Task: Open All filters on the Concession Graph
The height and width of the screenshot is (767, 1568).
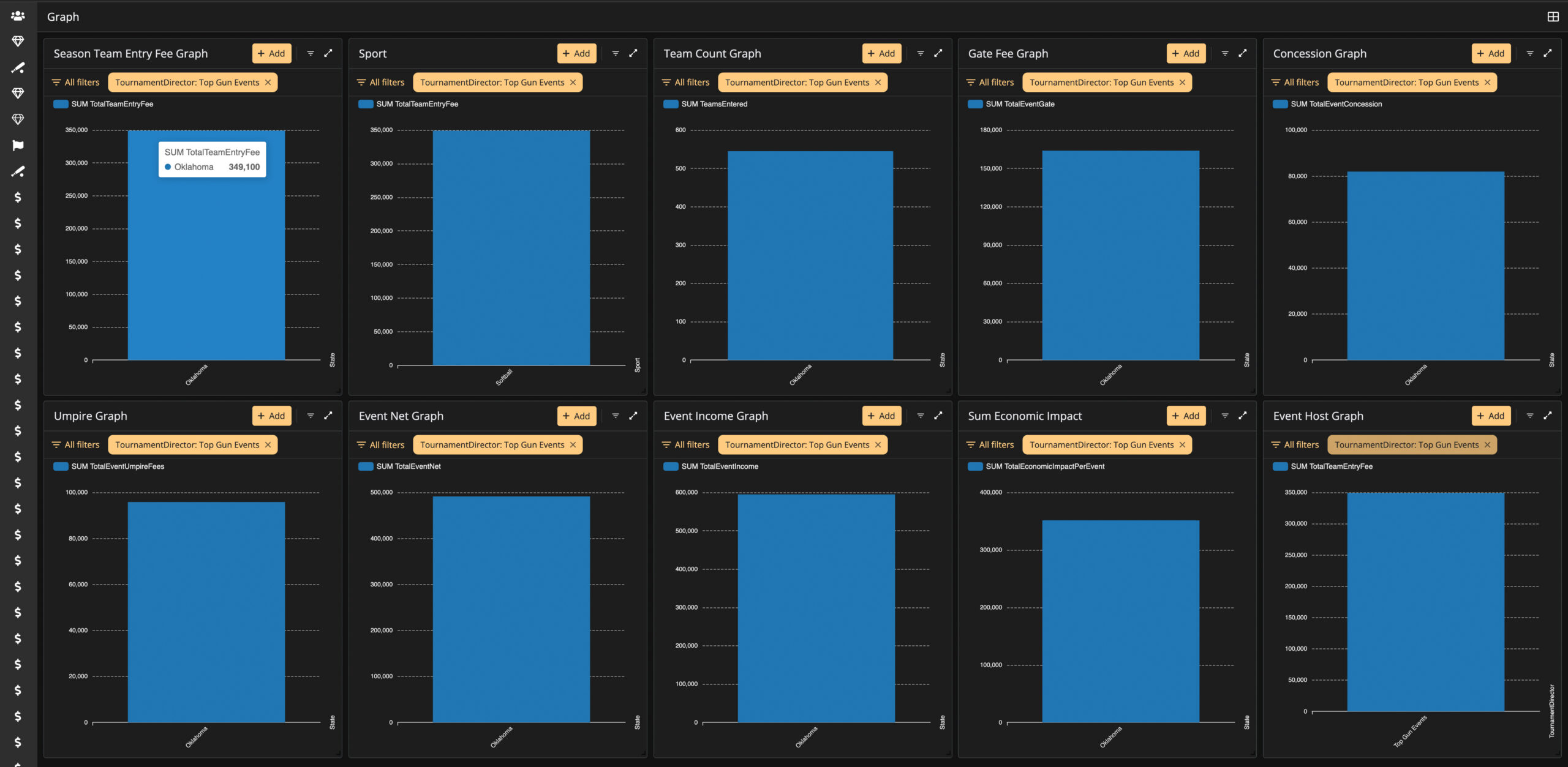Action: [1295, 83]
